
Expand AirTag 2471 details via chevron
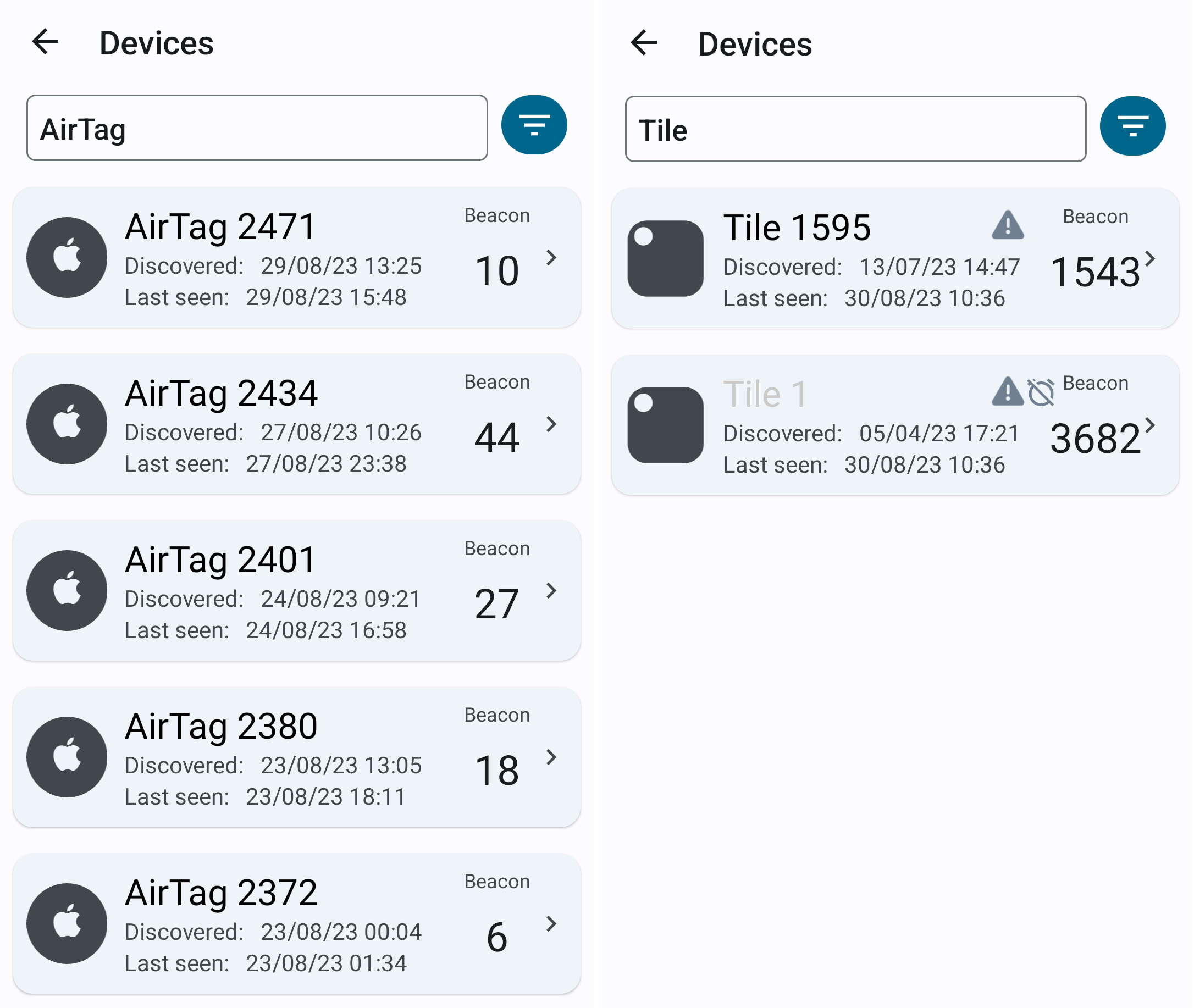[551, 258]
